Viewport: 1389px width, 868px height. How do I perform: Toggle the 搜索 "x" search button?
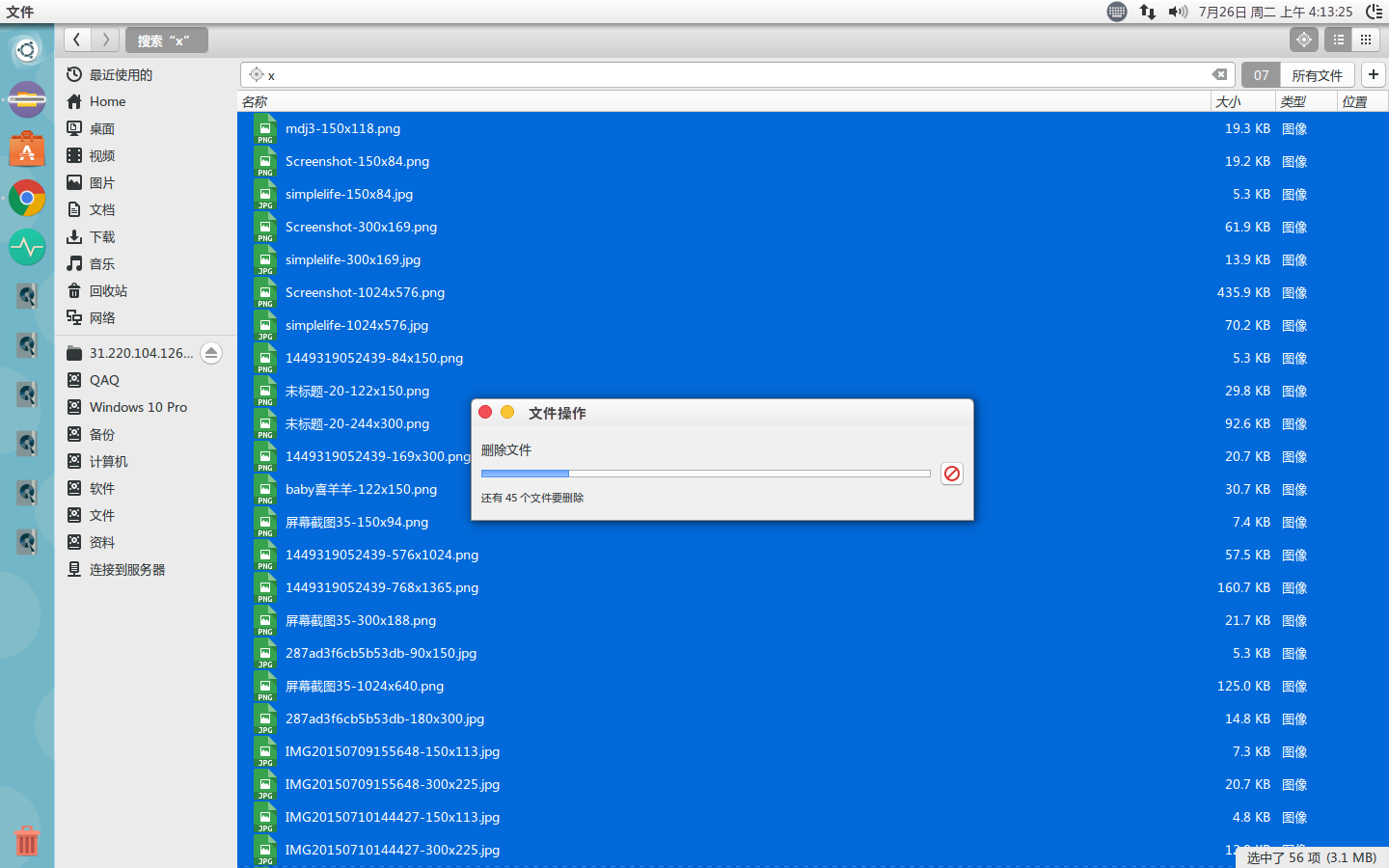167,41
